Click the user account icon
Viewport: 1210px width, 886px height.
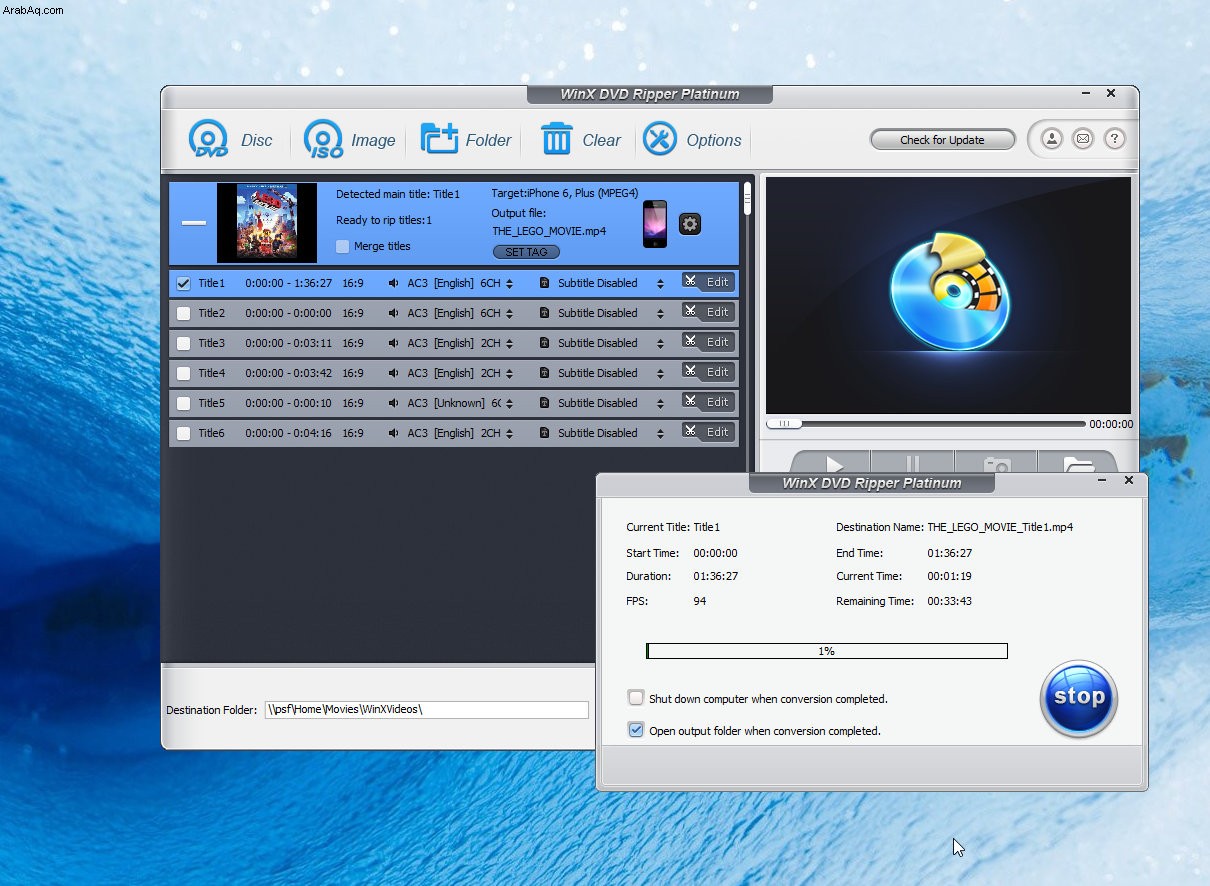[x=1051, y=139]
